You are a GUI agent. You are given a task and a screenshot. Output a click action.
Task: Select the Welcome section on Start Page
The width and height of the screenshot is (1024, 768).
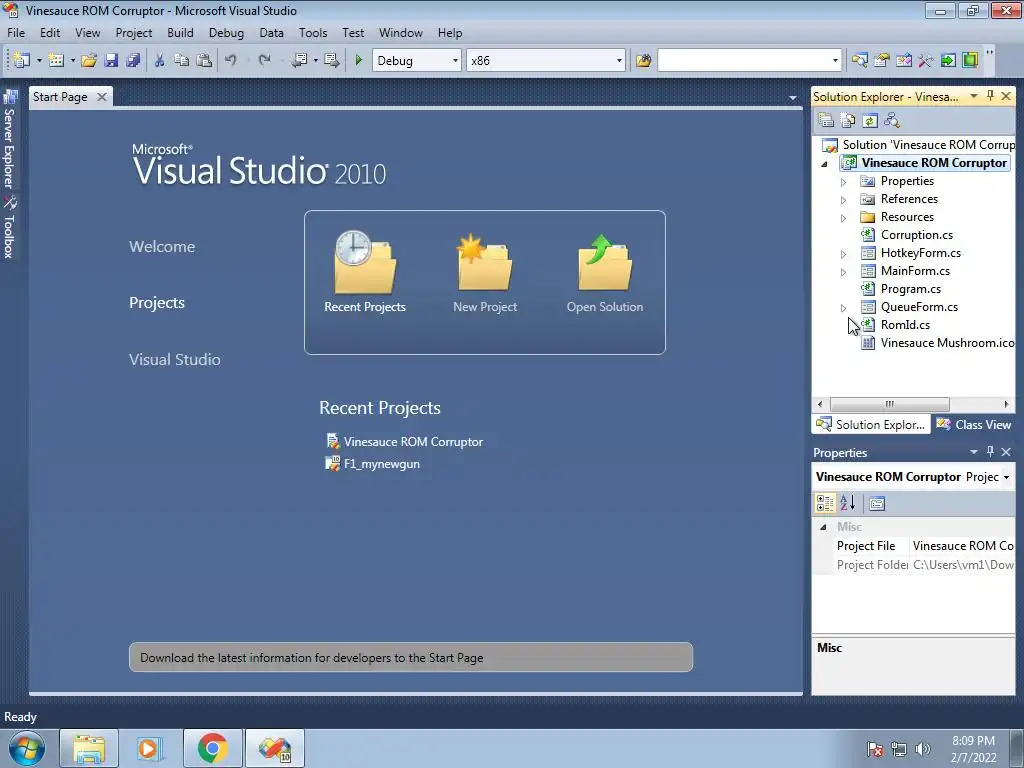pos(162,246)
